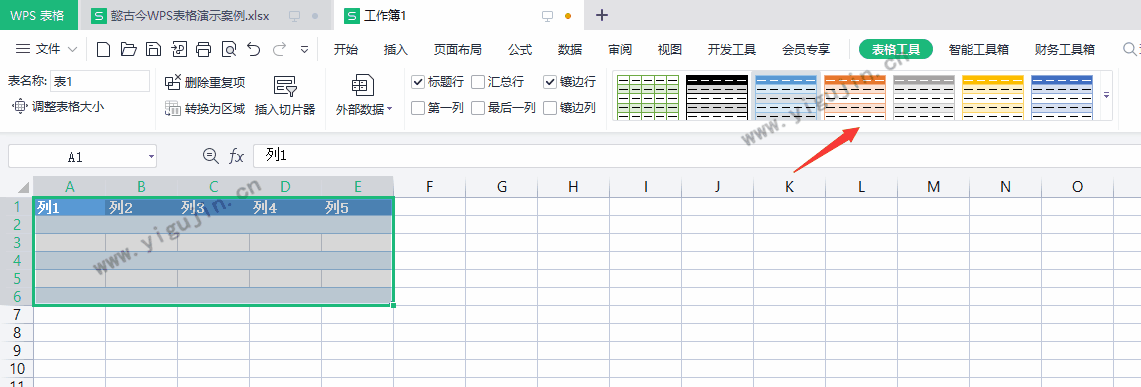Enable the 汇总行 checkbox

tap(478, 81)
